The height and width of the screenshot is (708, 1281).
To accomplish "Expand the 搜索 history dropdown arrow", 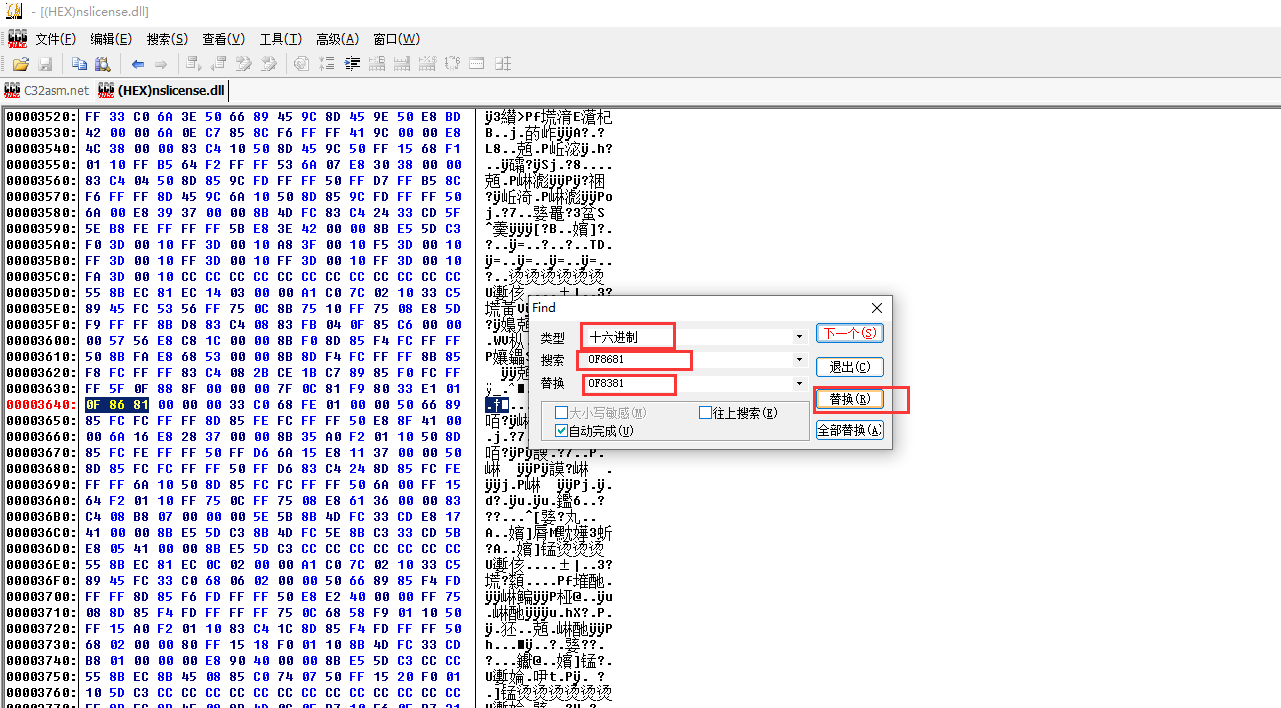I will [x=799, y=360].
